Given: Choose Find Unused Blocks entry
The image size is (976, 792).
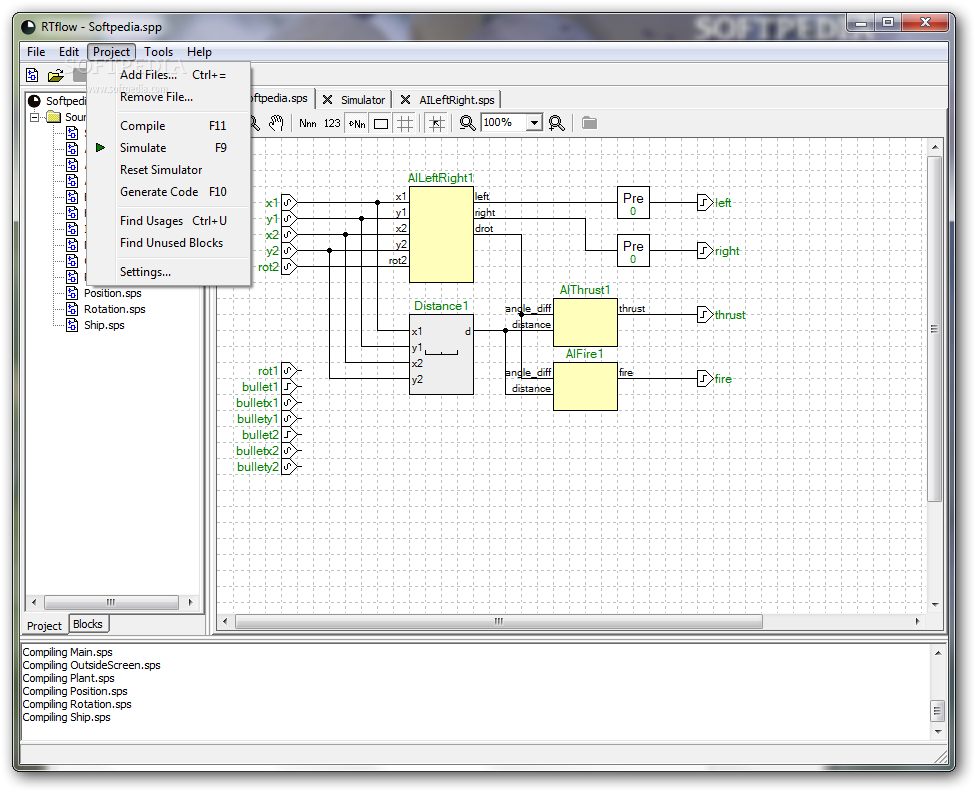Looking at the screenshot, I should pos(169,243).
